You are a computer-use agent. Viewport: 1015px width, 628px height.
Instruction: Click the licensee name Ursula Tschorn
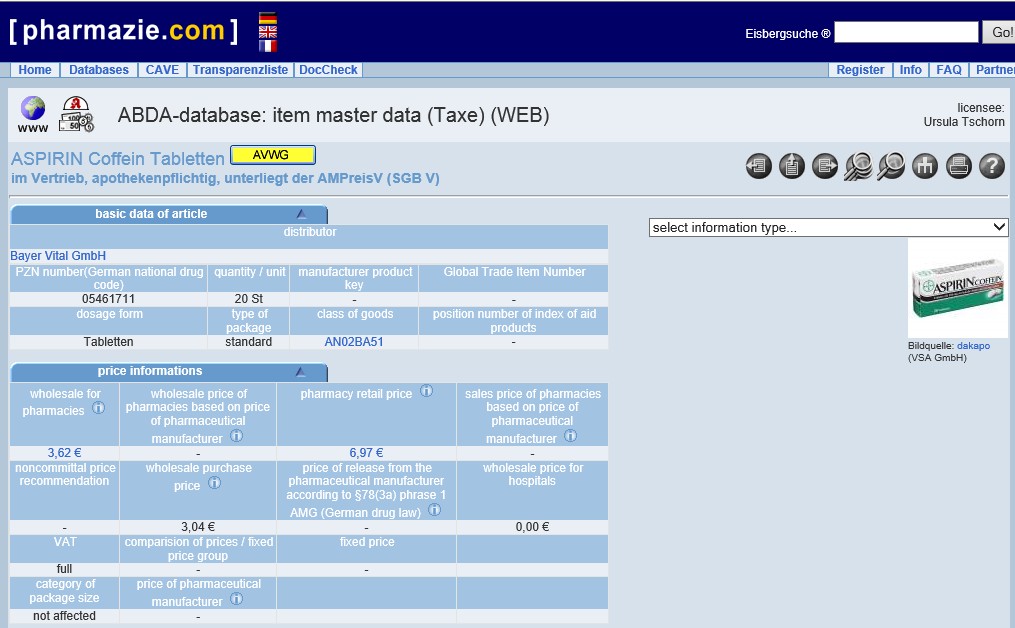pos(964,122)
